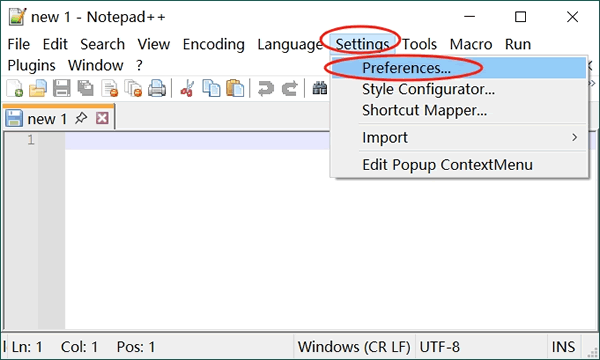The height and width of the screenshot is (360, 600).
Task: Click the Settings menu
Action: coord(362,44)
